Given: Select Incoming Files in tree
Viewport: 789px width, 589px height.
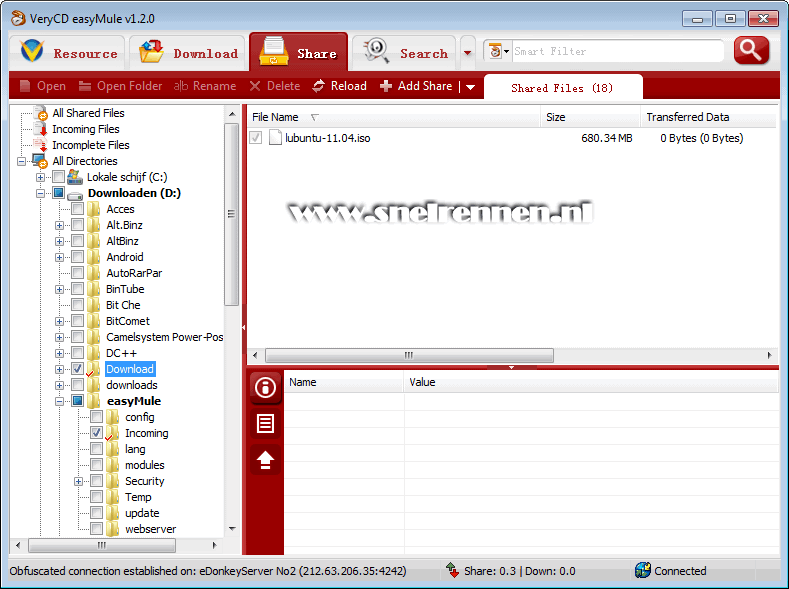Looking at the screenshot, I should click(x=86, y=129).
